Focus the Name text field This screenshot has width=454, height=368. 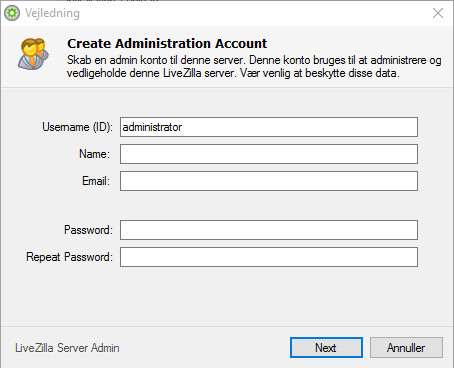pos(269,154)
